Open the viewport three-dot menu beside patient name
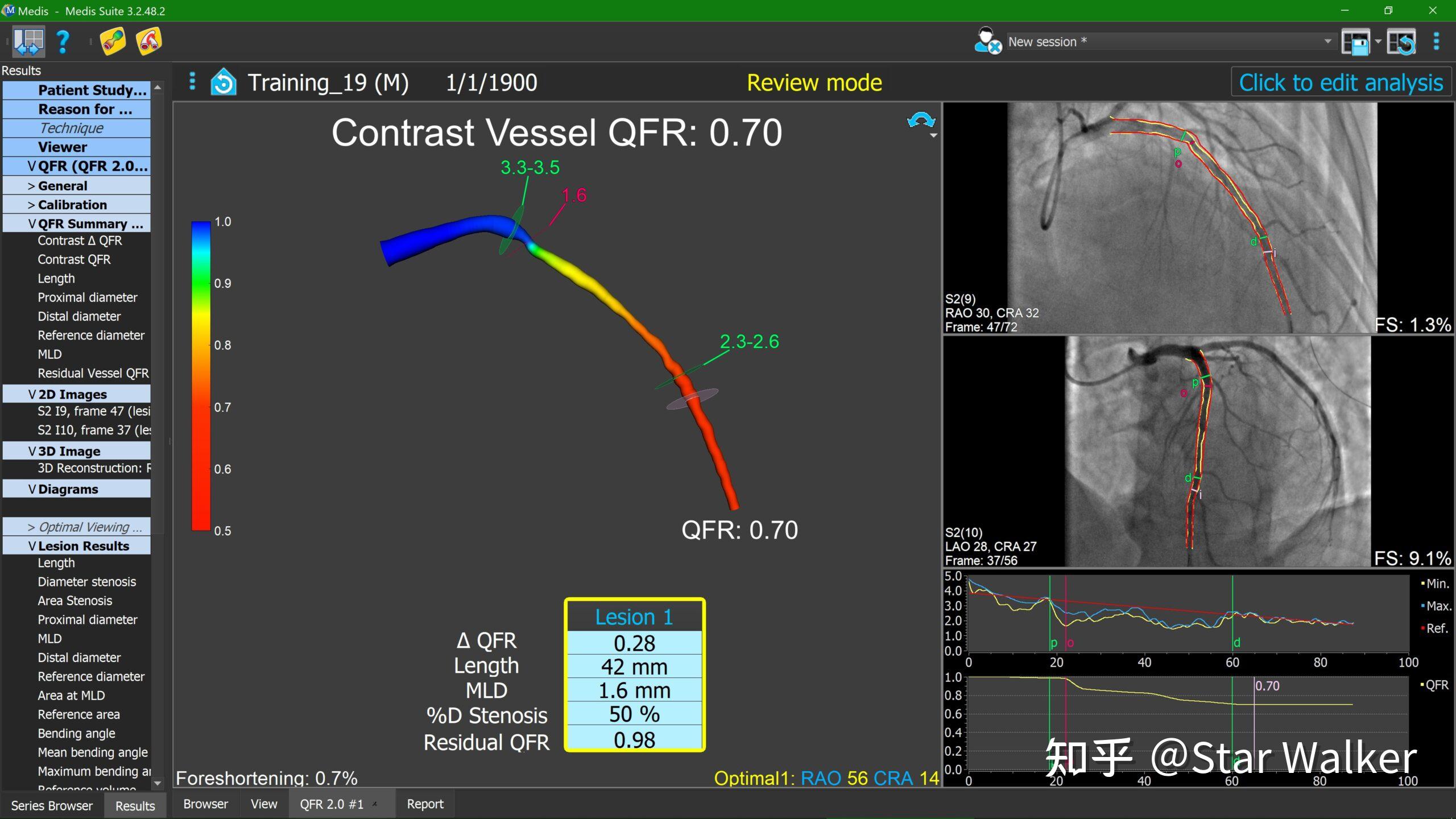Image resolution: width=1456 pixels, height=819 pixels. point(192,81)
